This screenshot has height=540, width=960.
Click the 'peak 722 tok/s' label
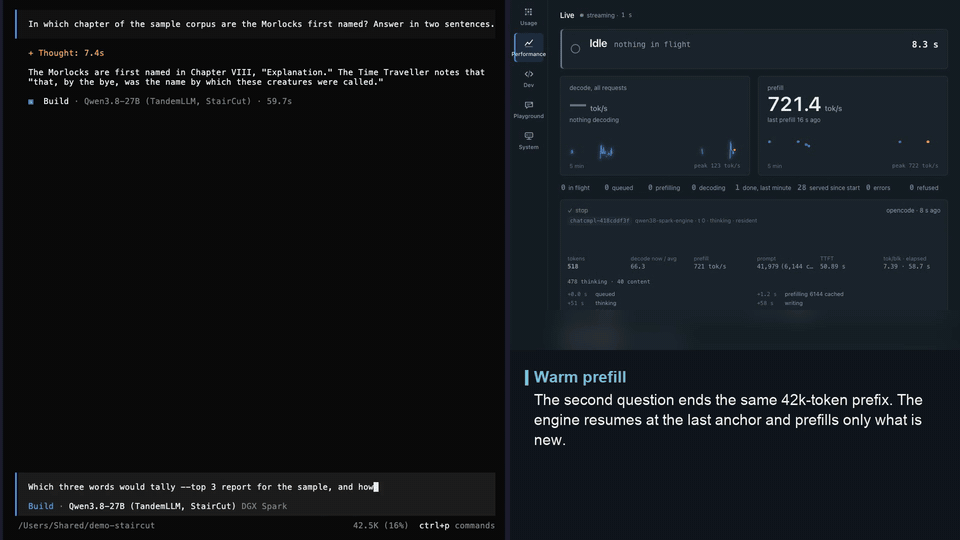(x=915, y=166)
